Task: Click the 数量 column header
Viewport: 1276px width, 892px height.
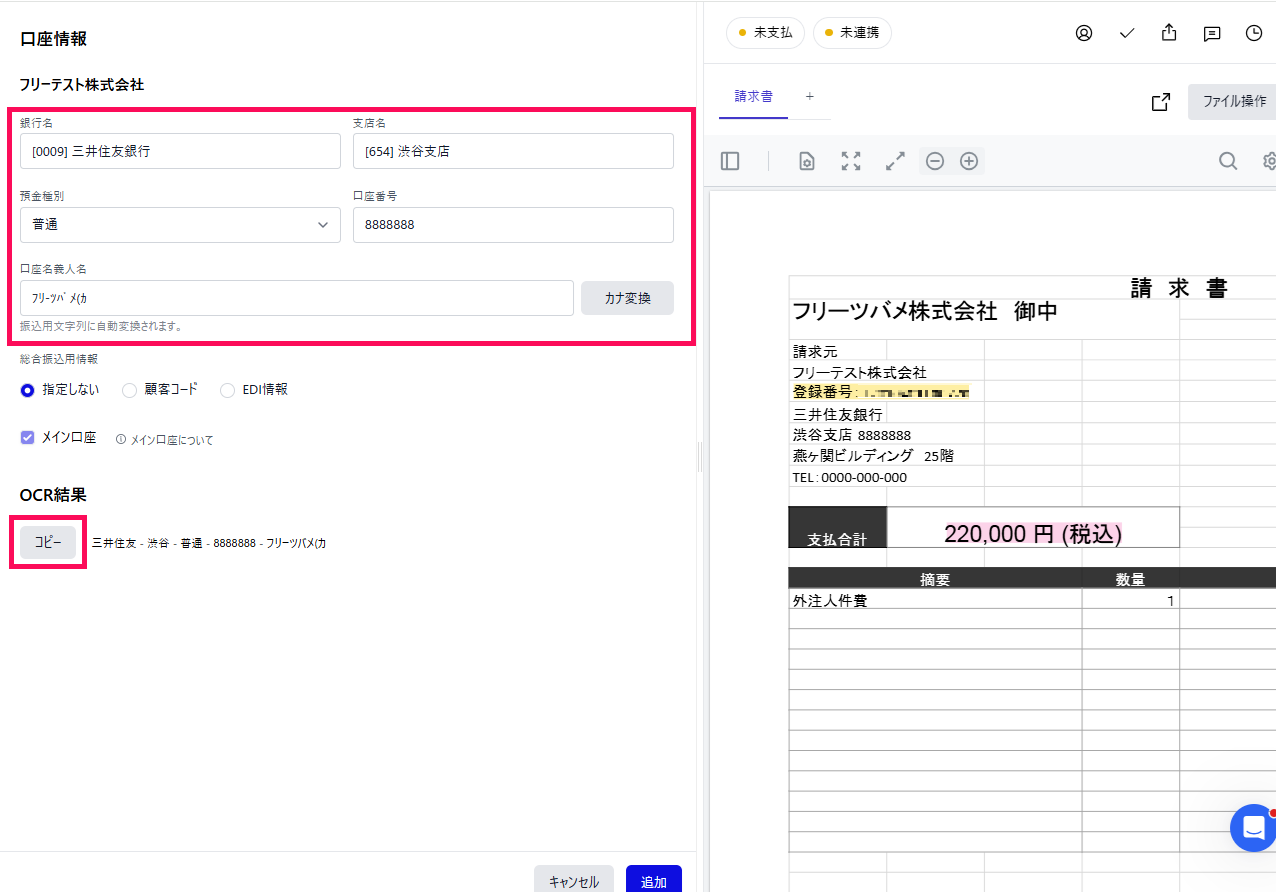Action: pos(1130,579)
